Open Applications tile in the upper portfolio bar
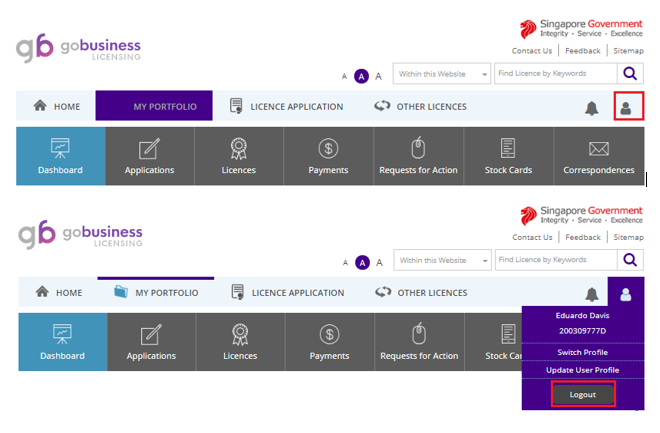Image resolution: width=660 pixels, height=433 pixels. (x=149, y=156)
